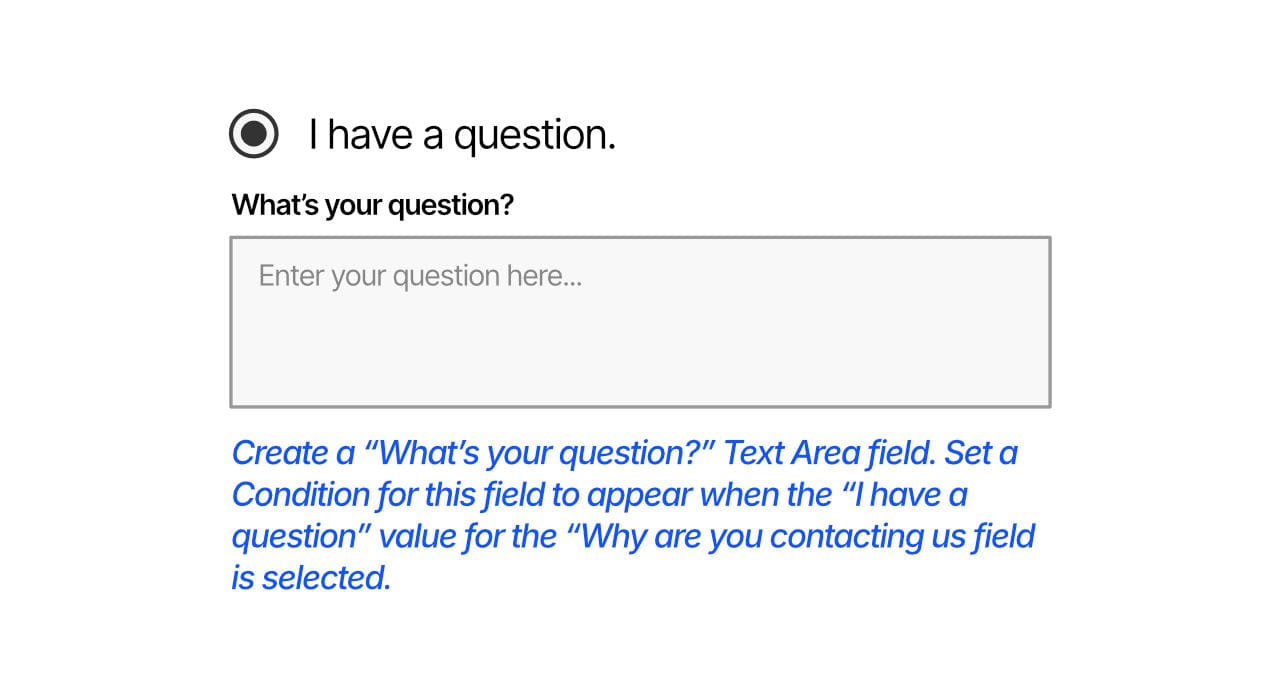This screenshot has height=700, width=1281.
Task: Click the "I have a question." option text
Action: click(463, 134)
